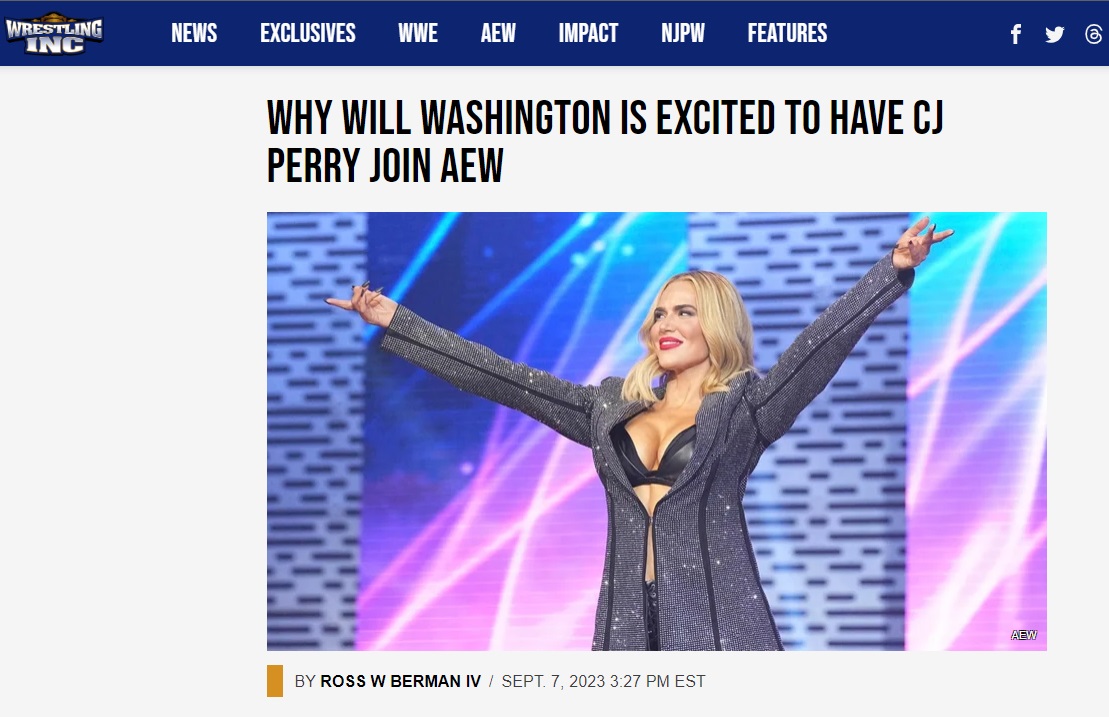Screen dimensions: 1109x717
Task: Navigate to the NJPW section
Action: [x=683, y=33]
